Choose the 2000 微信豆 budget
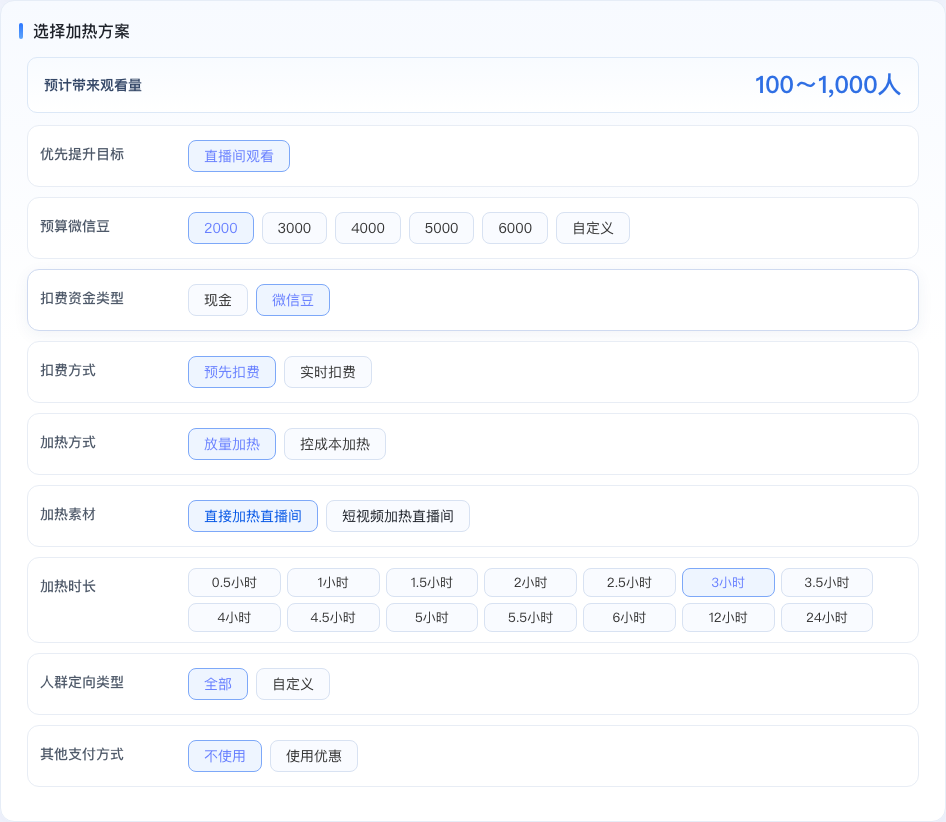Image resolution: width=946 pixels, height=822 pixels. 221,228
